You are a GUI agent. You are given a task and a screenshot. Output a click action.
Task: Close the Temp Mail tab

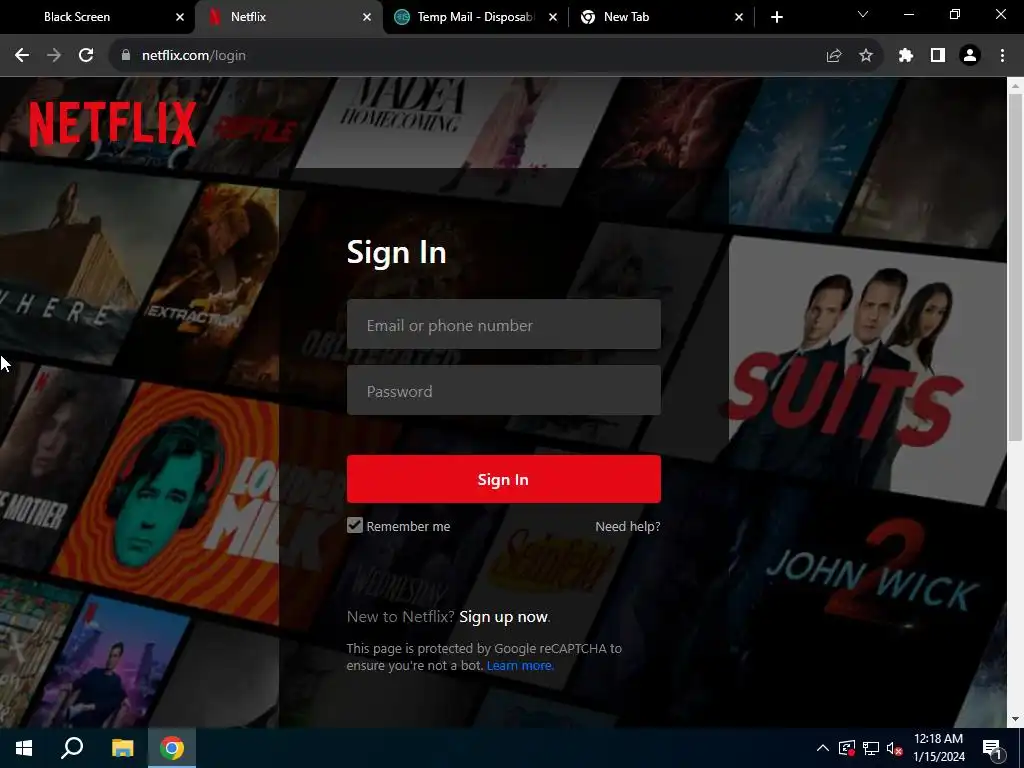tap(553, 17)
